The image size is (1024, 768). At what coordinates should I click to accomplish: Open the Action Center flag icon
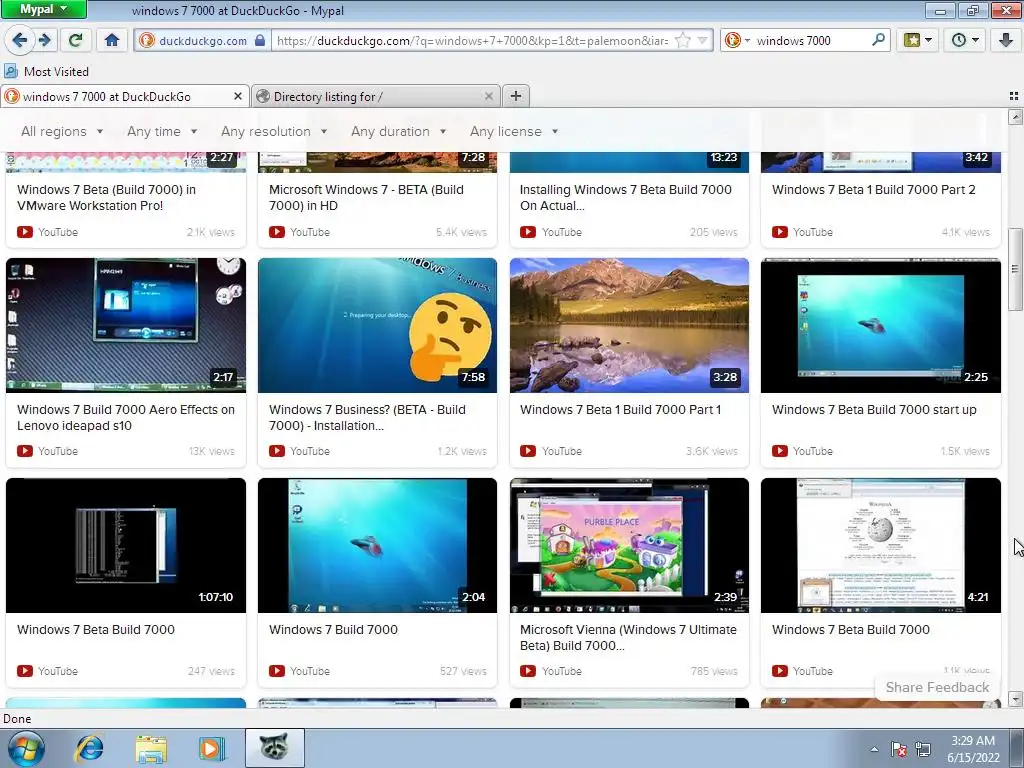click(899, 749)
